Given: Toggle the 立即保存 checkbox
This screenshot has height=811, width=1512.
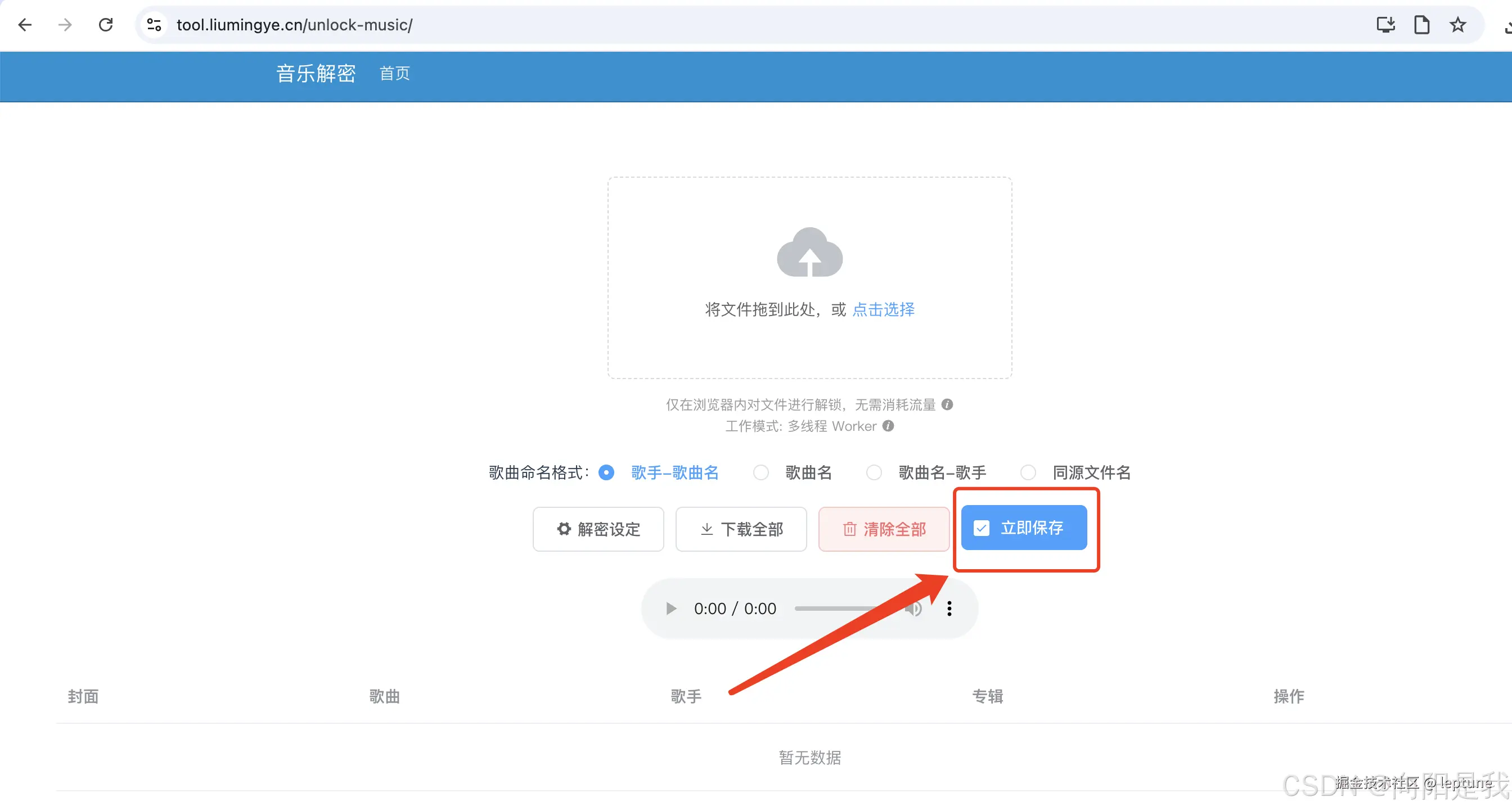Looking at the screenshot, I should coord(982,528).
